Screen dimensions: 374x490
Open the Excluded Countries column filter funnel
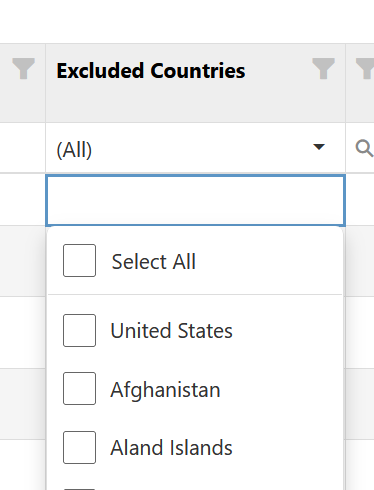(323, 68)
